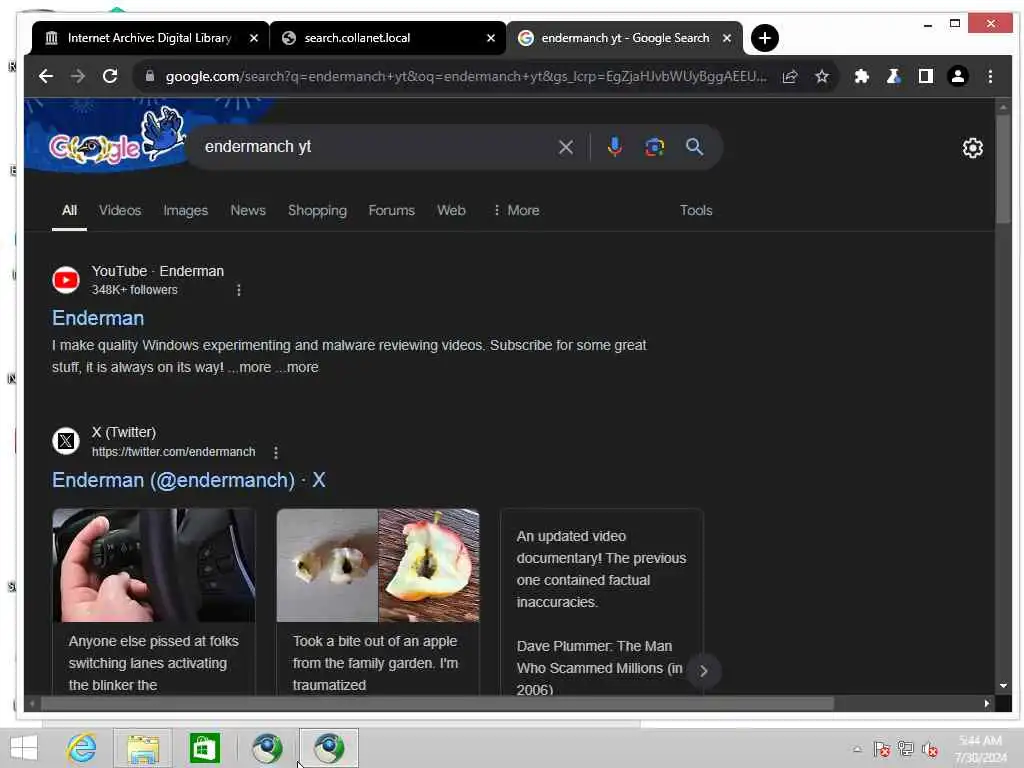Start voice search with microphone icon
This screenshot has height=768, width=1024.
click(614, 146)
